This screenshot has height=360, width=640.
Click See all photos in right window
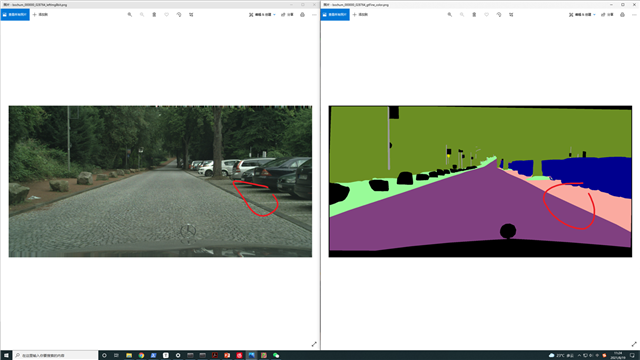(x=335, y=15)
